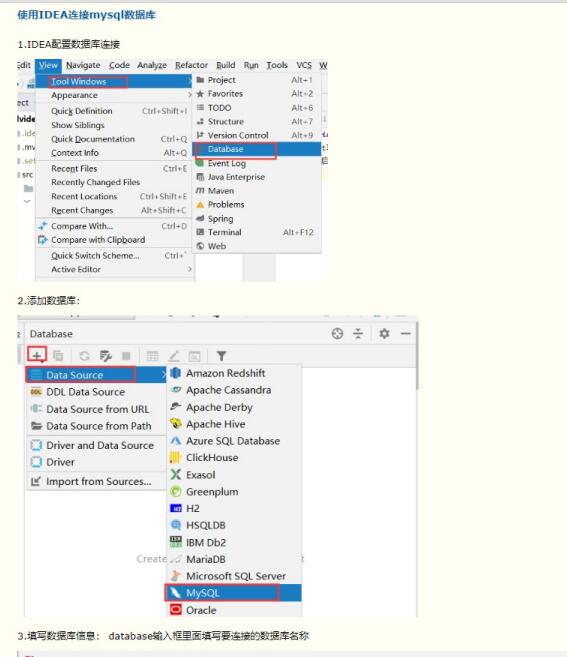Open Recent Files entry

click(114, 168)
